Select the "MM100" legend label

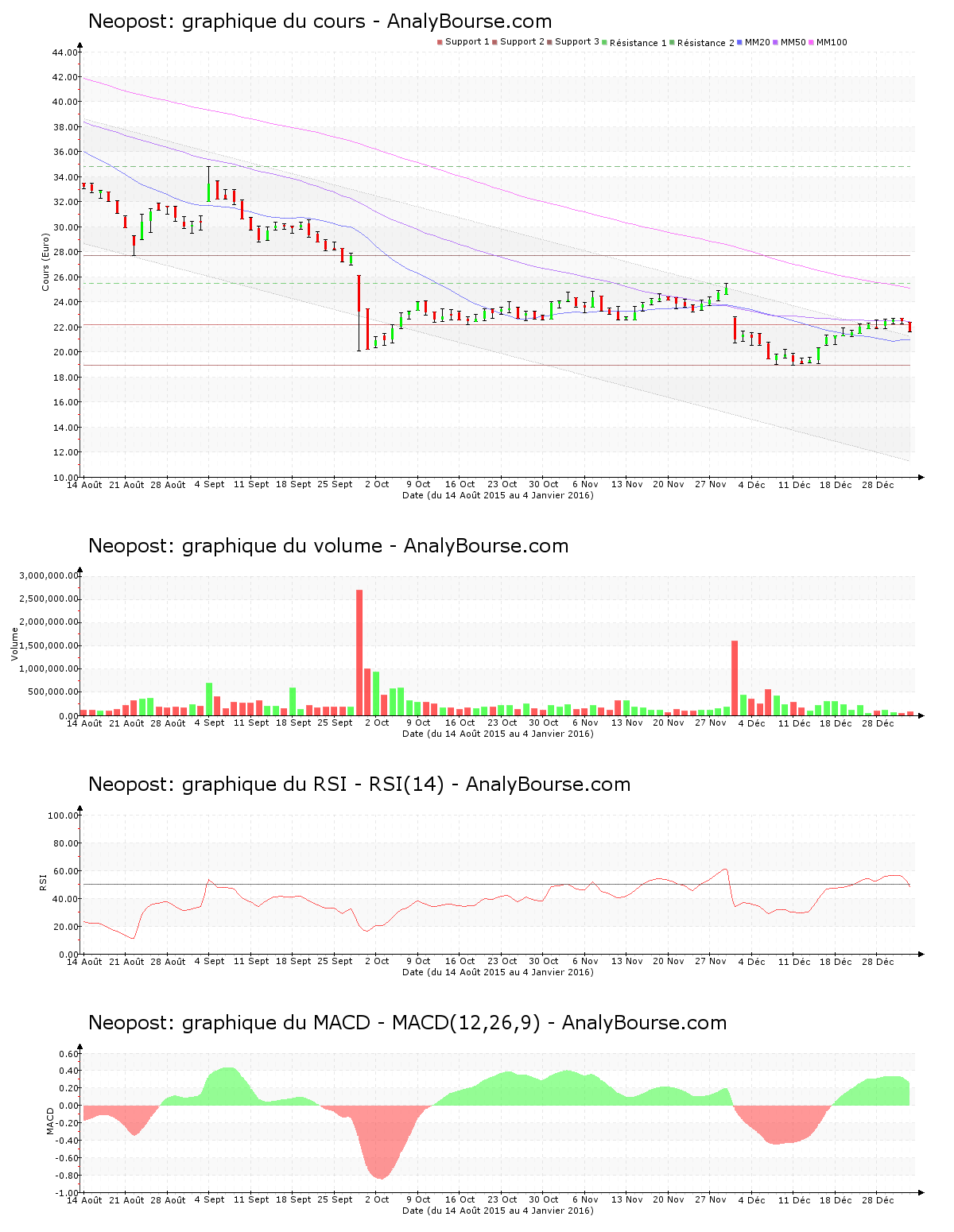(x=832, y=42)
